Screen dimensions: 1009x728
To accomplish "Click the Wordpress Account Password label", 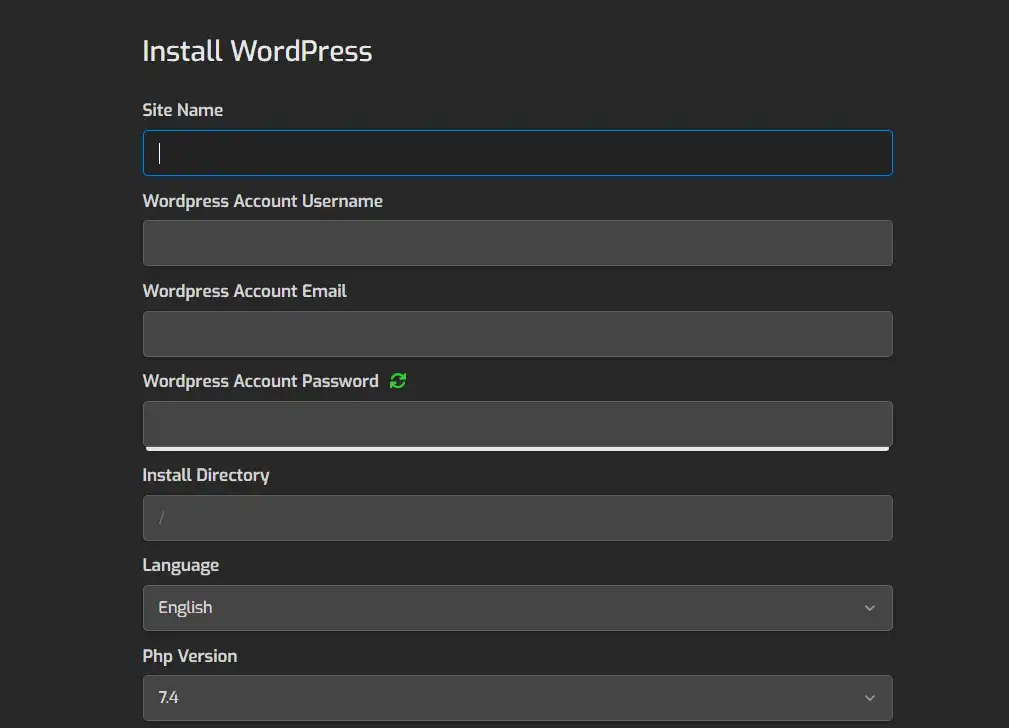I will pyautogui.click(x=261, y=381).
